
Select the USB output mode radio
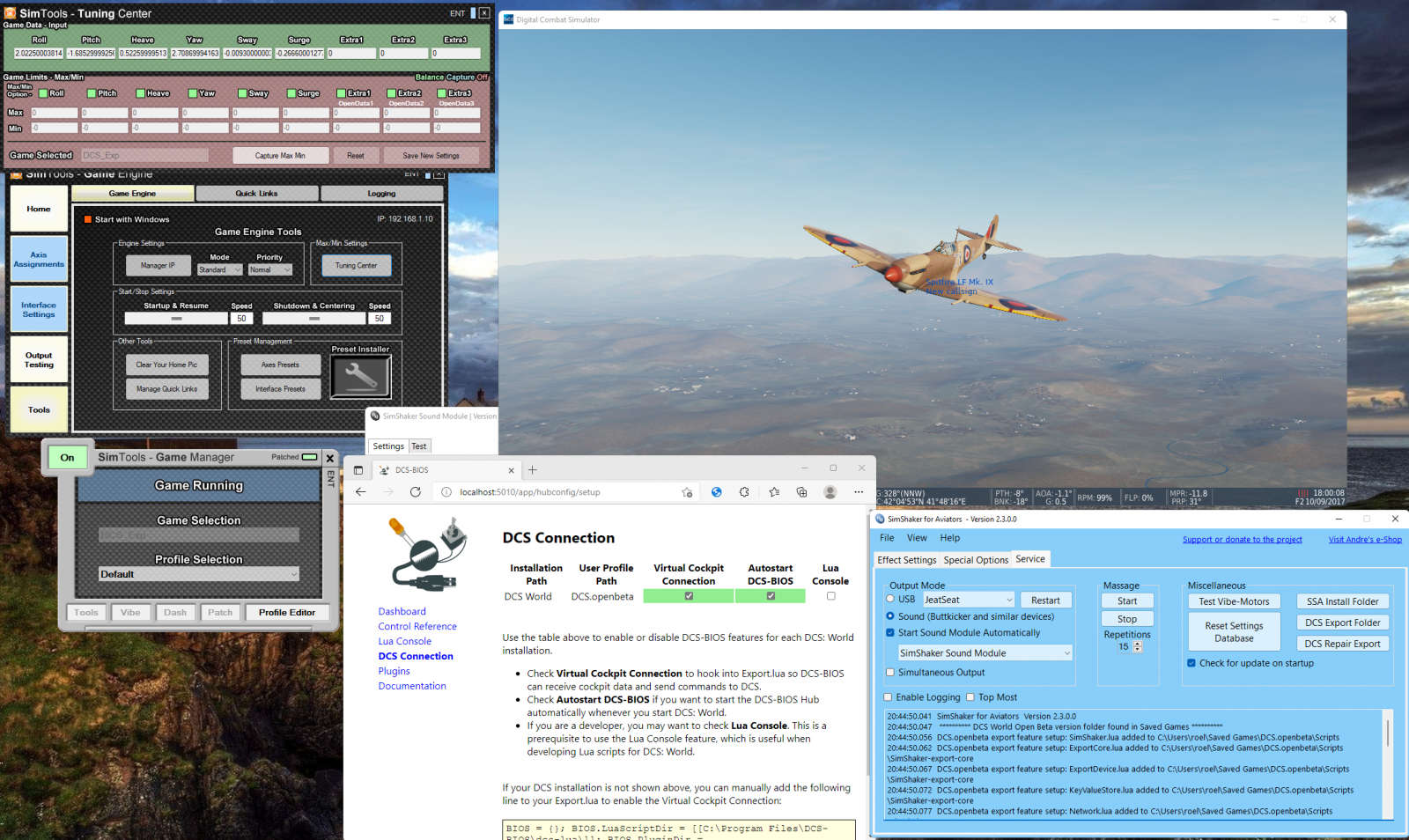coord(890,599)
